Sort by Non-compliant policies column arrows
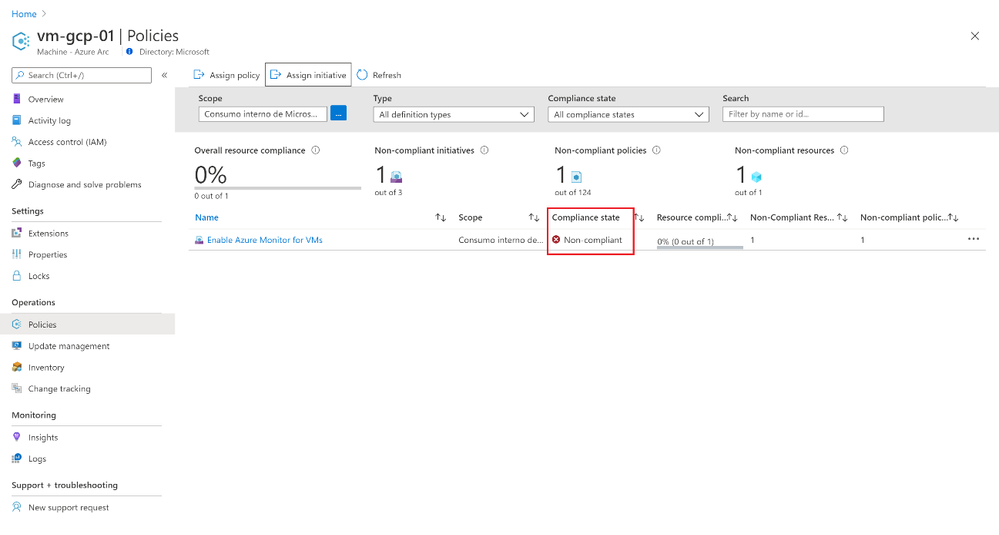This screenshot has height=535, width=999. coord(953,218)
